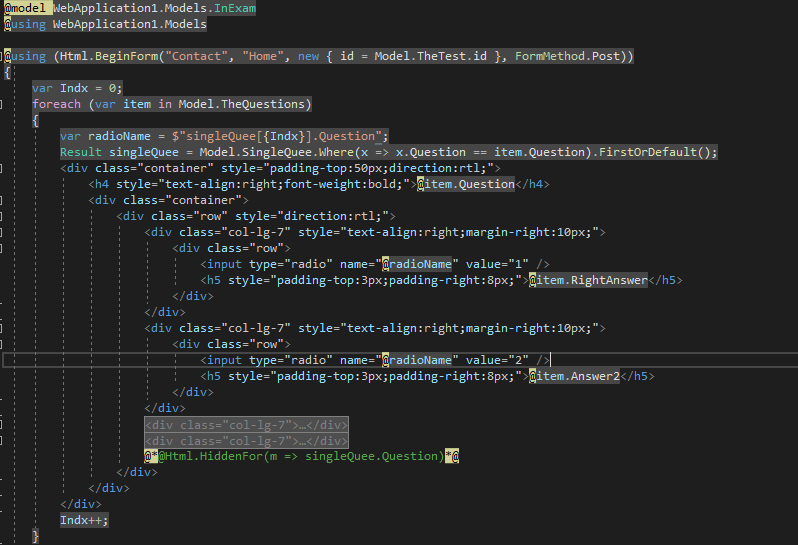The image size is (798, 545).
Task: Click the radio input with value="1"
Action: (x=375, y=264)
